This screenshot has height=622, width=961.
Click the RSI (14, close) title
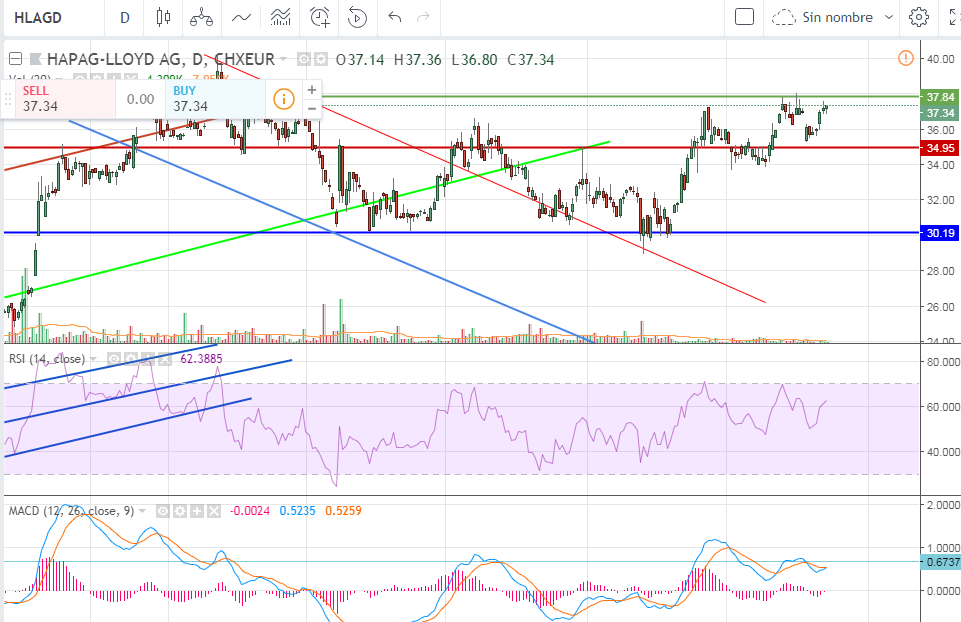pyautogui.click(x=47, y=358)
